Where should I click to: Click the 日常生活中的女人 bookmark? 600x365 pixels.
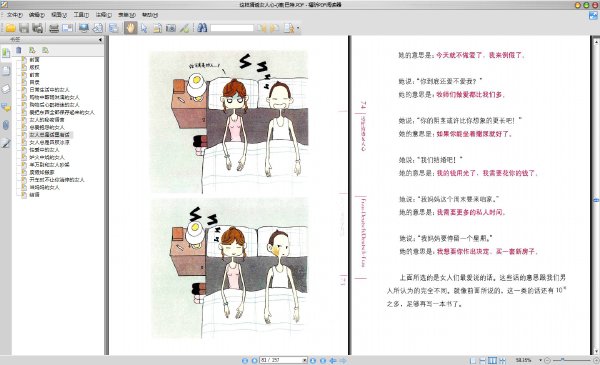click(49, 90)
